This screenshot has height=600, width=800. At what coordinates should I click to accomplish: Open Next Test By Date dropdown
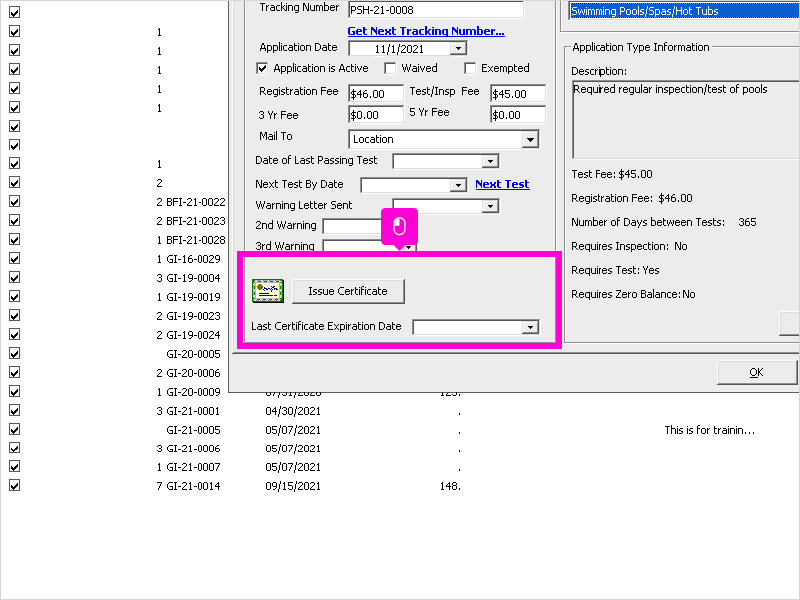pos(458,185)
